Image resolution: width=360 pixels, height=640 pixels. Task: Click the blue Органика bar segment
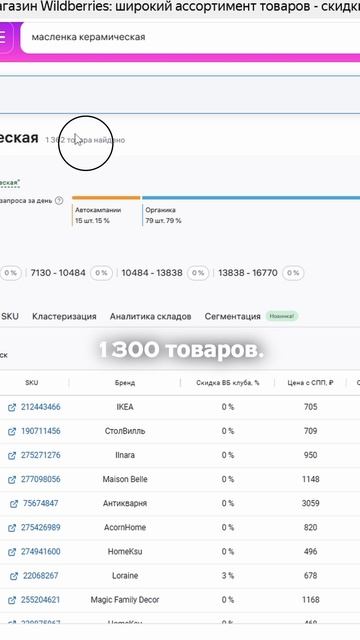tap(251, 198)
